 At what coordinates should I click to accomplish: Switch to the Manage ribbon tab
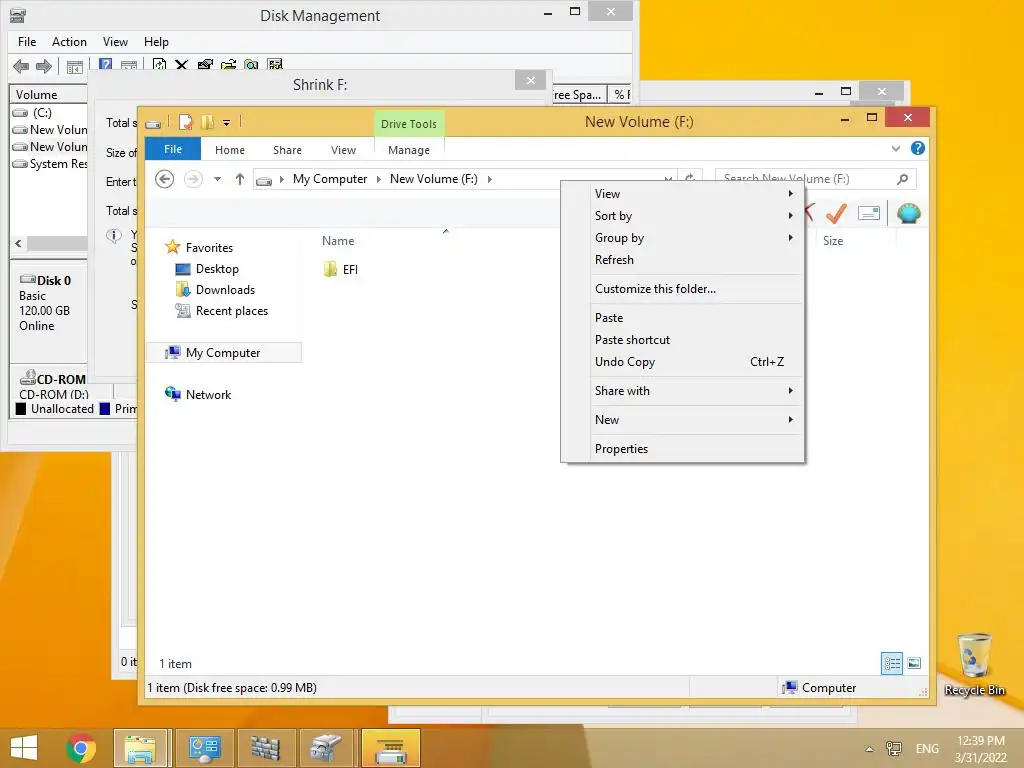pyautogui.click(x=409, y=150)
